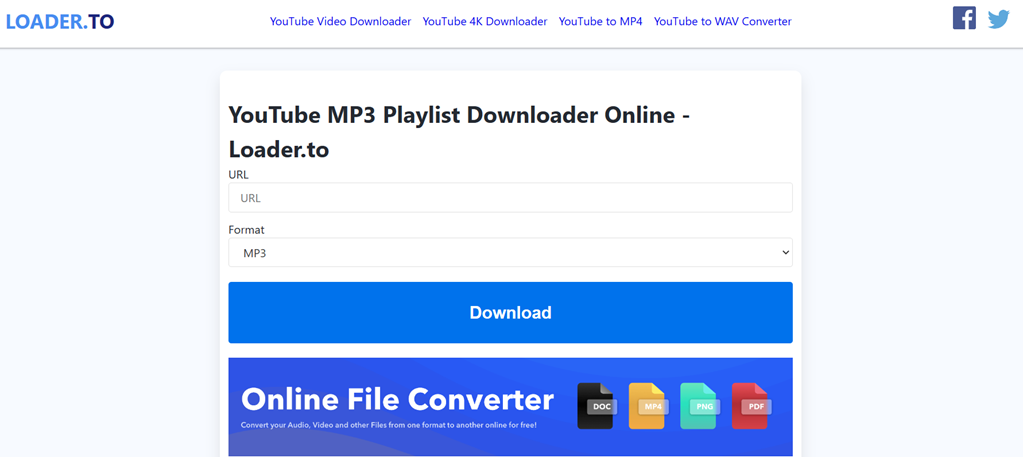Image resolution: width=1023 pixels, height=457 pixels.
Task: Click the page heading YouTube MP3 Playlist Downloader
Action: point(459,133)
